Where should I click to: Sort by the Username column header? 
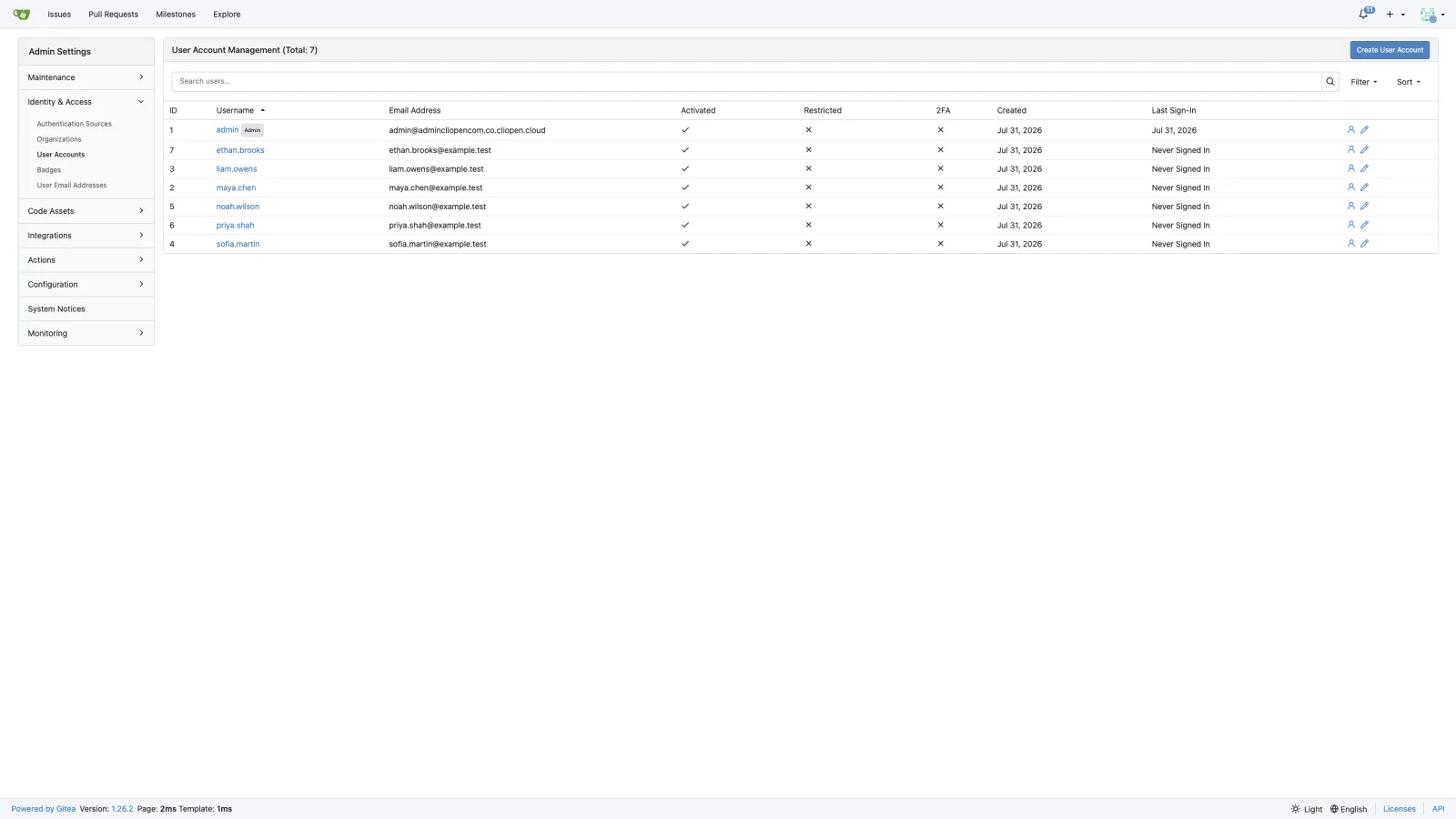240,111
